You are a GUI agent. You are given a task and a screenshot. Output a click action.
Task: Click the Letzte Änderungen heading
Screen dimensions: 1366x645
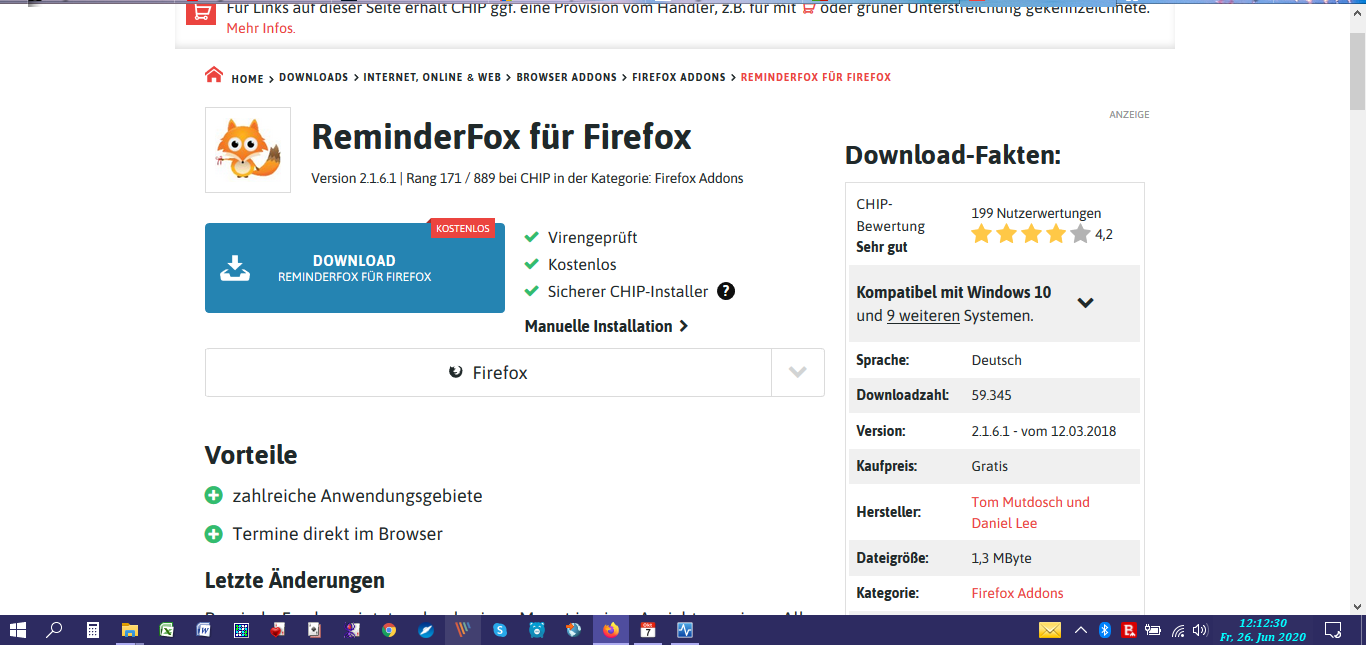coord(295,580)
